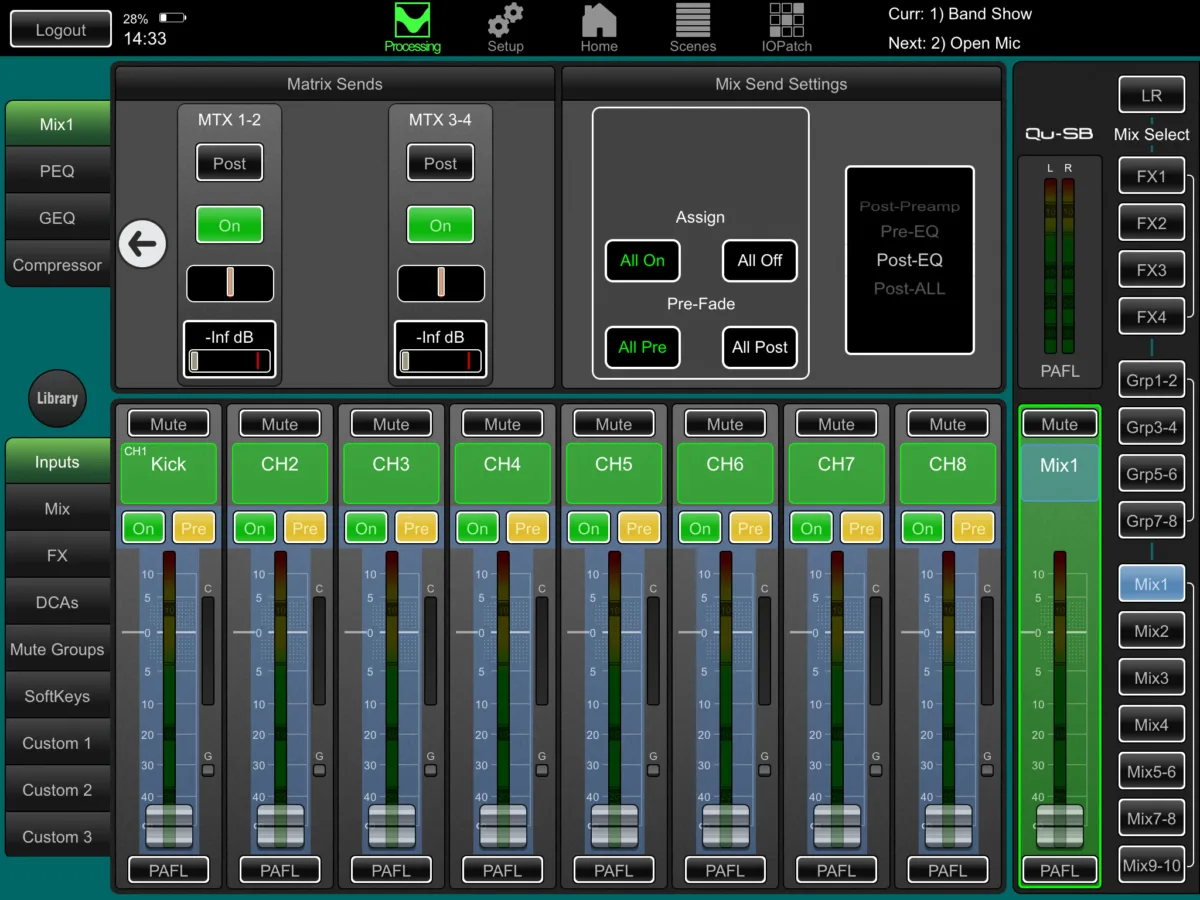Click the back arrow in Matrix Sends

(x=142, y=244)
